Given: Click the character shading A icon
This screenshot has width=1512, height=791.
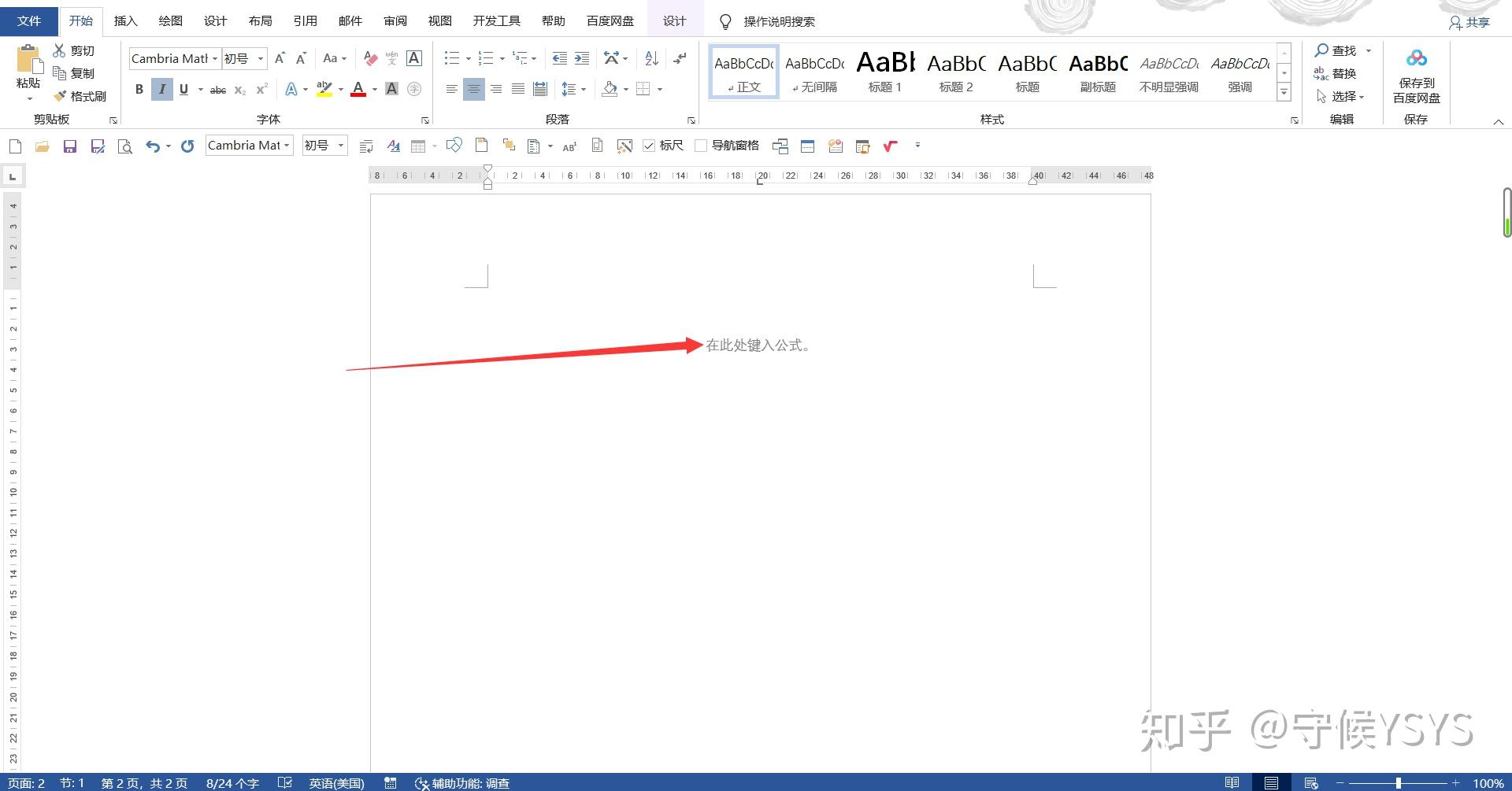Looking at the screenshot, I should pyautogui.click(x=391, y=89).
